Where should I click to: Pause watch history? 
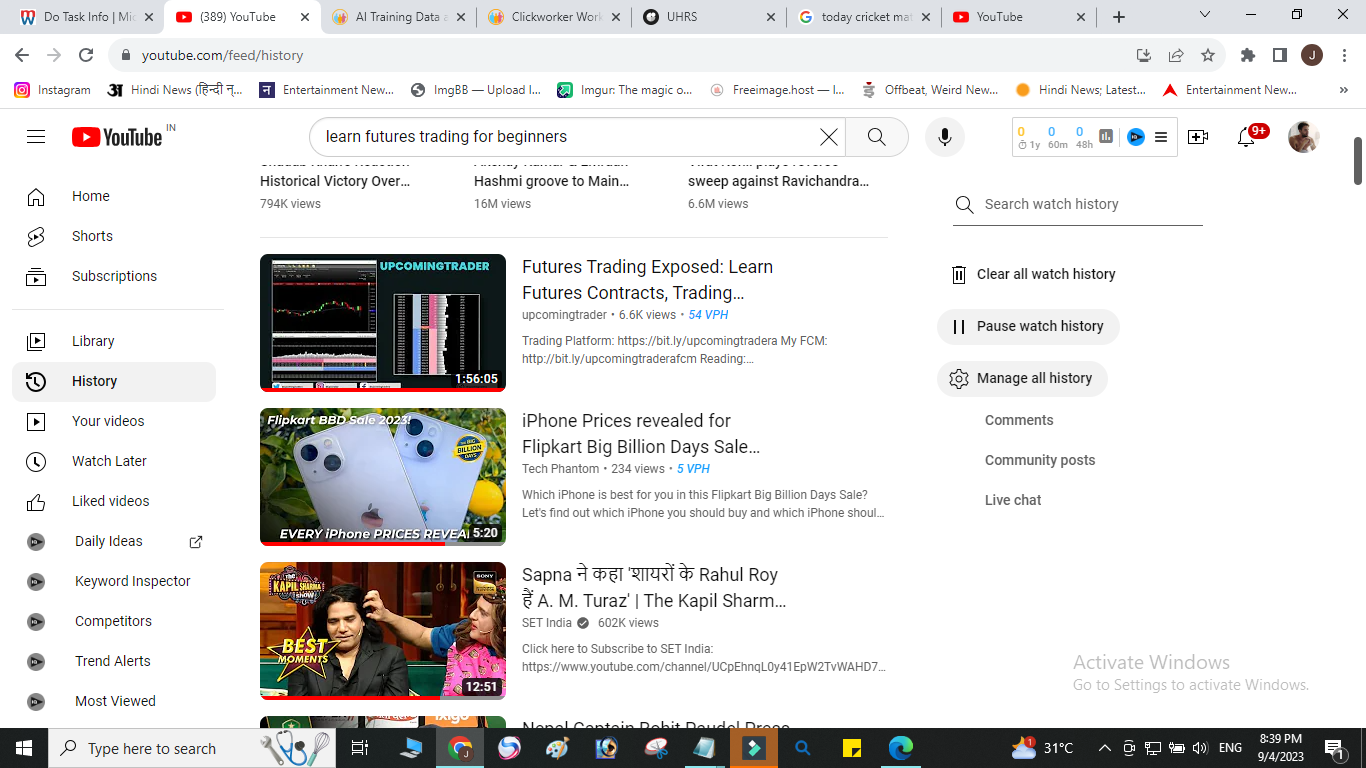click(1028, 326)
